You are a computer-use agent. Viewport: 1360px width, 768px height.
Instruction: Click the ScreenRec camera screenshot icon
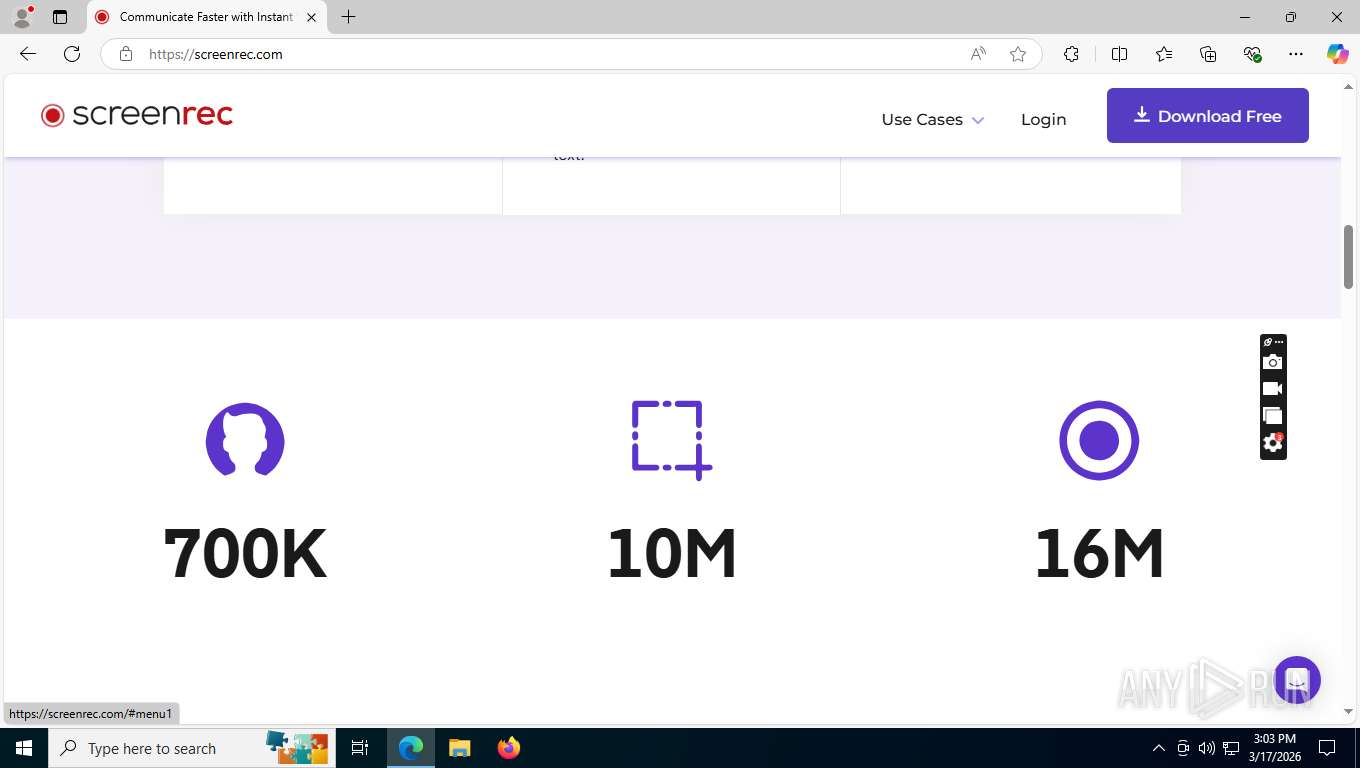pos(1272,362)
